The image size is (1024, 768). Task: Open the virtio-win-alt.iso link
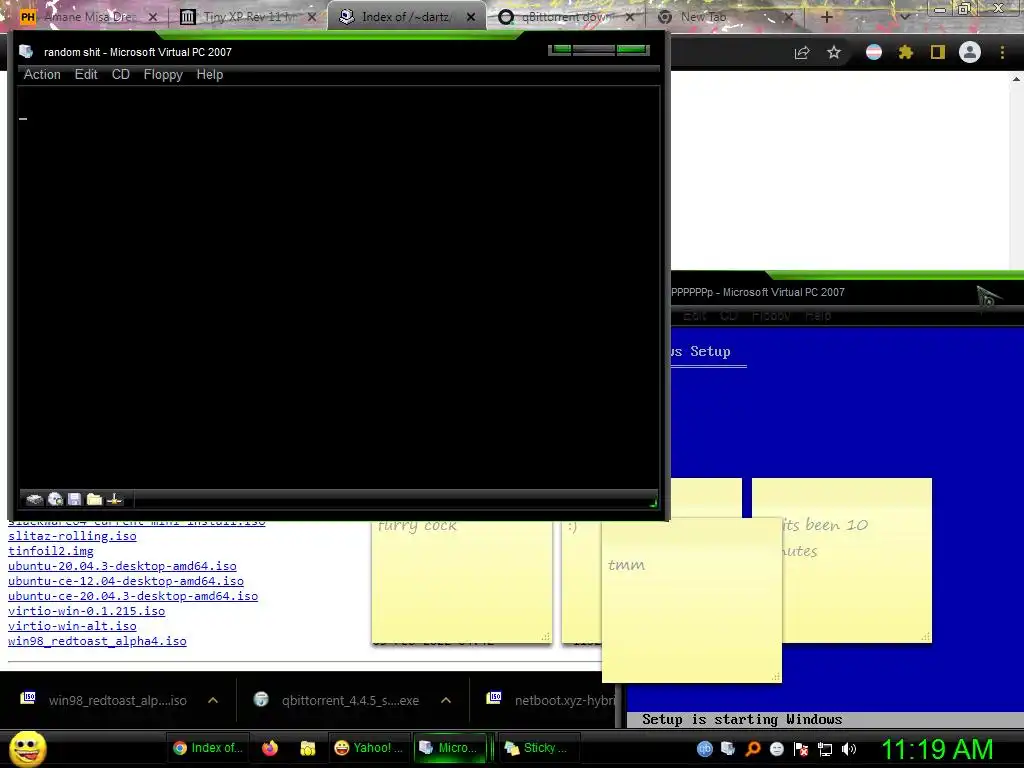click(72, 626)
